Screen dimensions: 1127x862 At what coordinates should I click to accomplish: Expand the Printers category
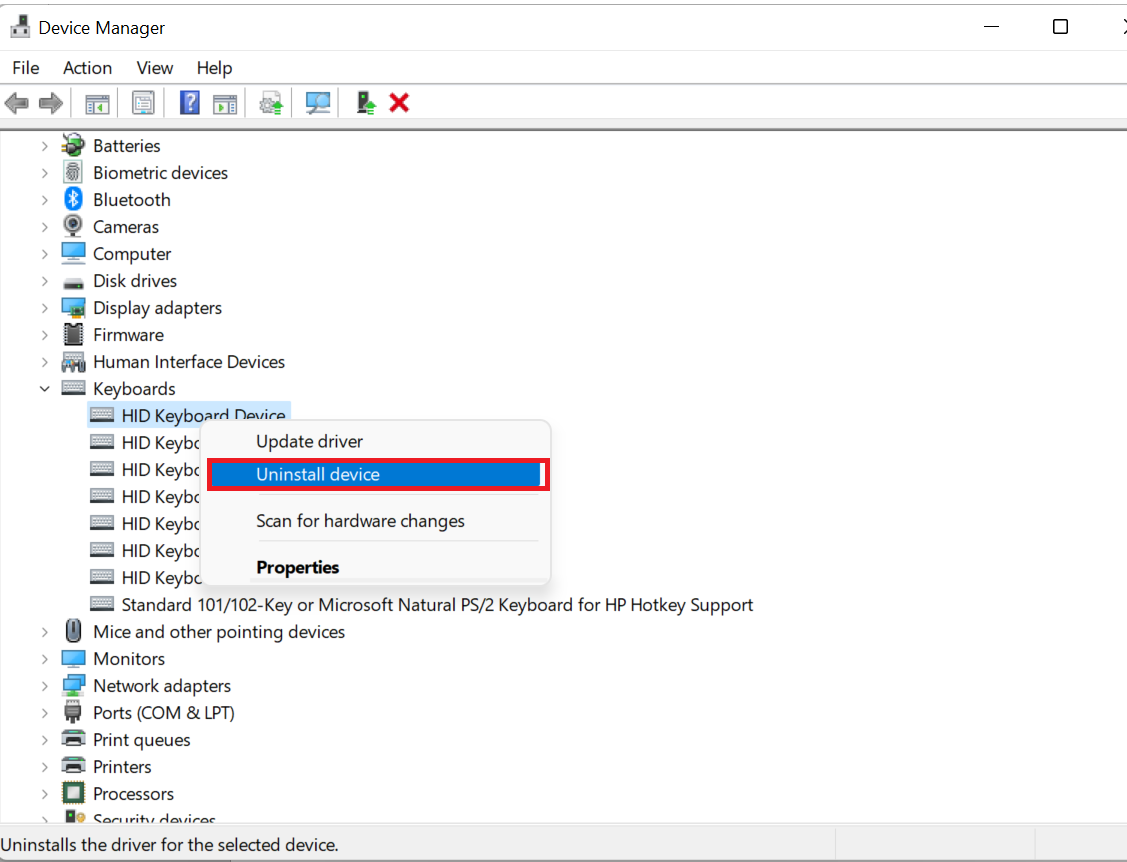click(x=45, y=767)
